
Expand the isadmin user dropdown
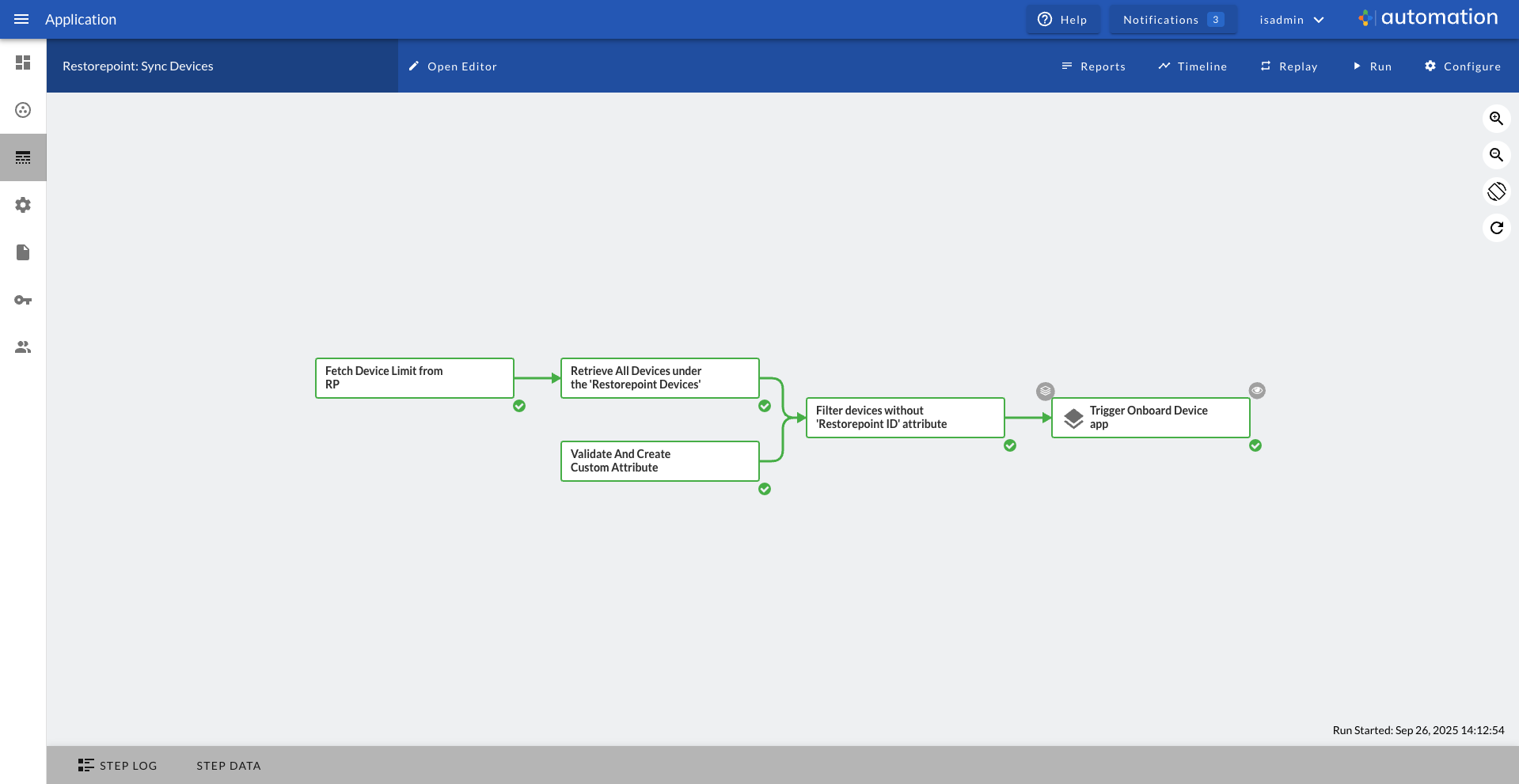pos(1291,20)
